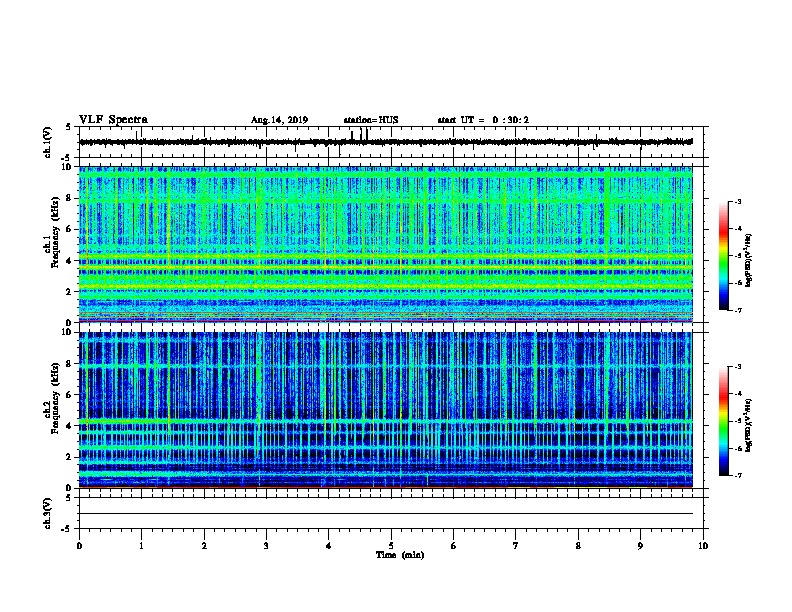The height and width of the screenshot is (612, 792).
Task: Click the "-3" tick on the ch.1 colorbar
Action: [x=737, y=202]
